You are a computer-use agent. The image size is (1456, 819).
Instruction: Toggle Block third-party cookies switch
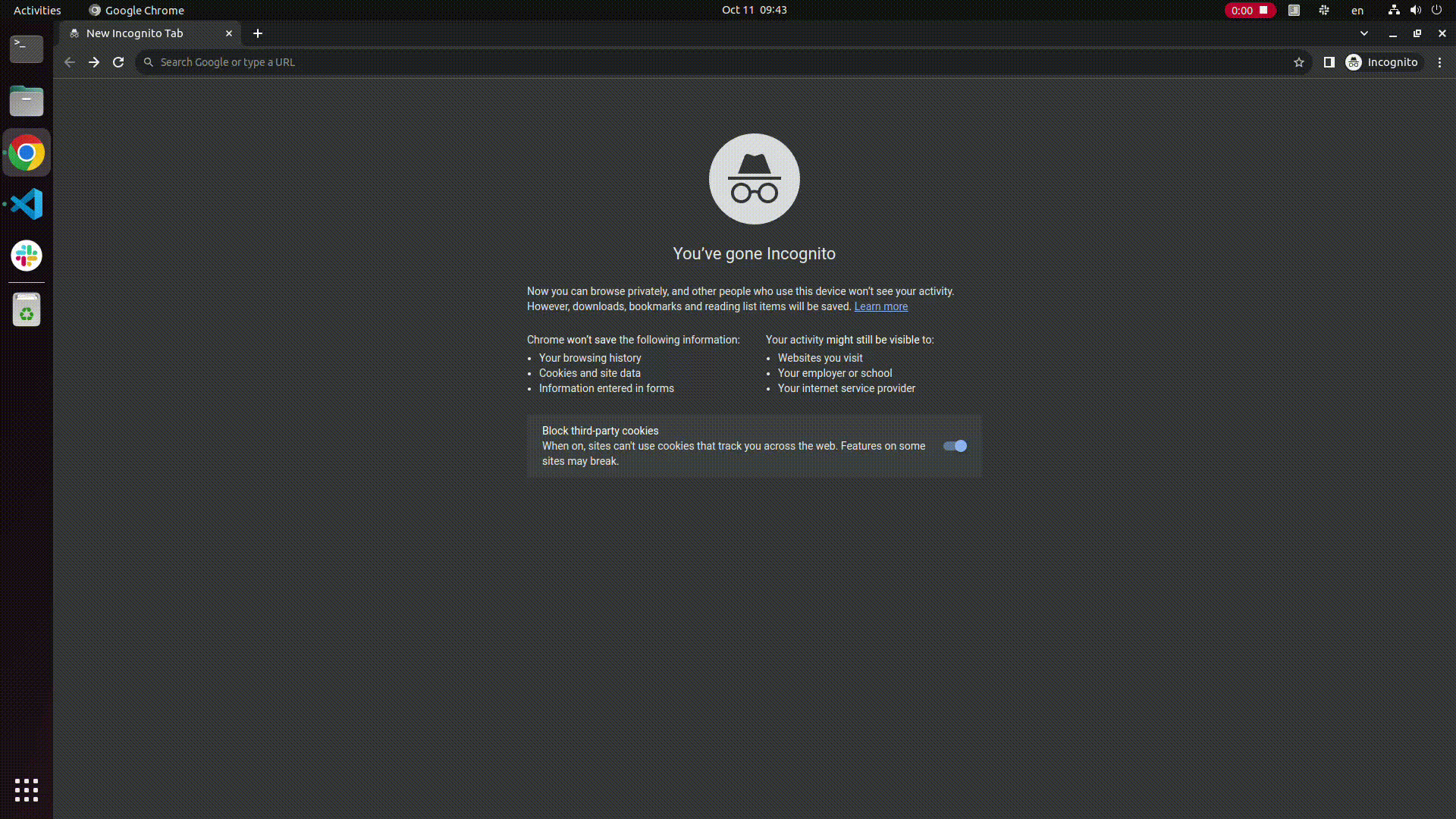955,446
